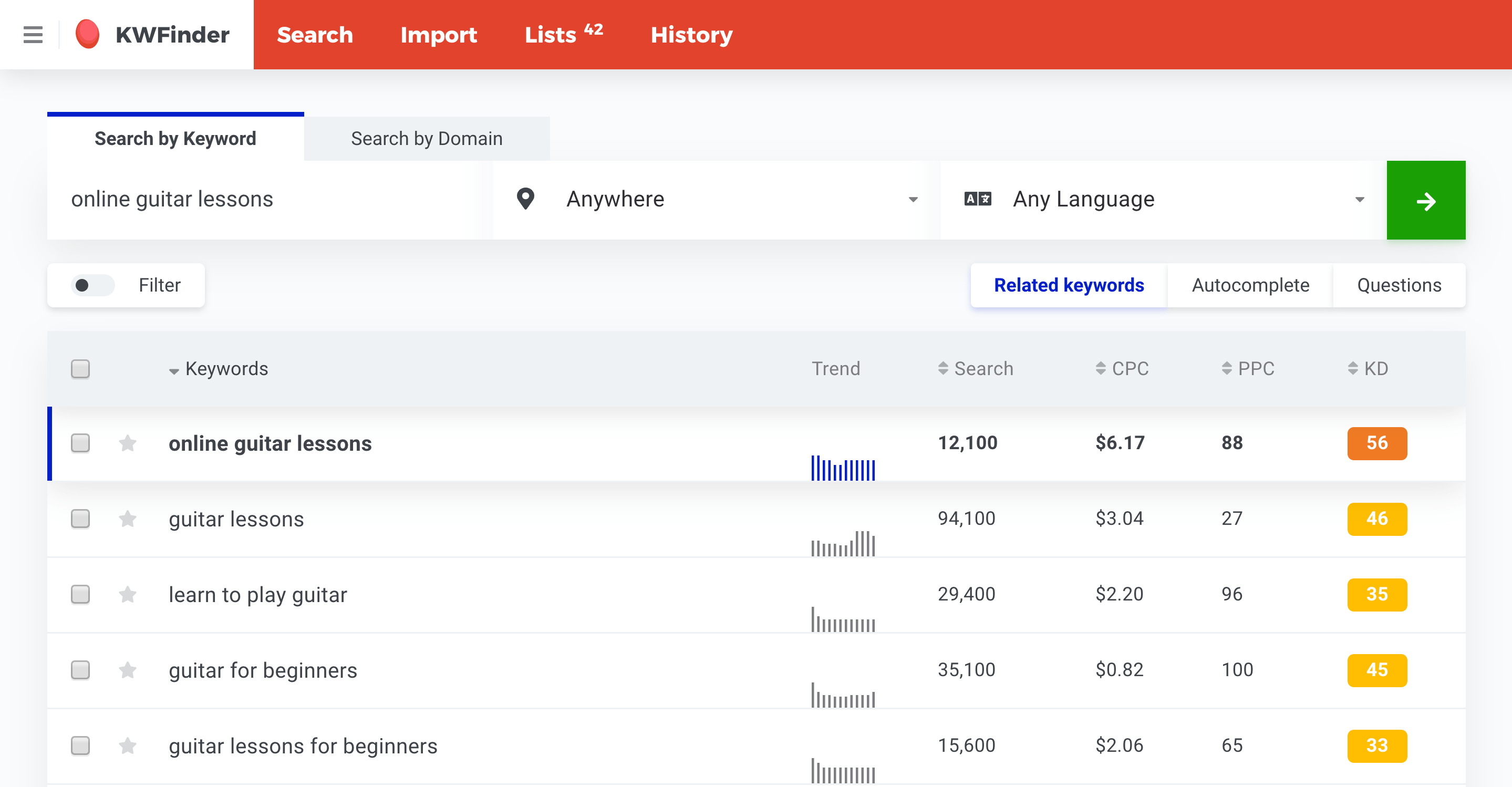Star the guitar lessons keyword
Viewport: 1512px width, 787px height.
pos(127,519)
